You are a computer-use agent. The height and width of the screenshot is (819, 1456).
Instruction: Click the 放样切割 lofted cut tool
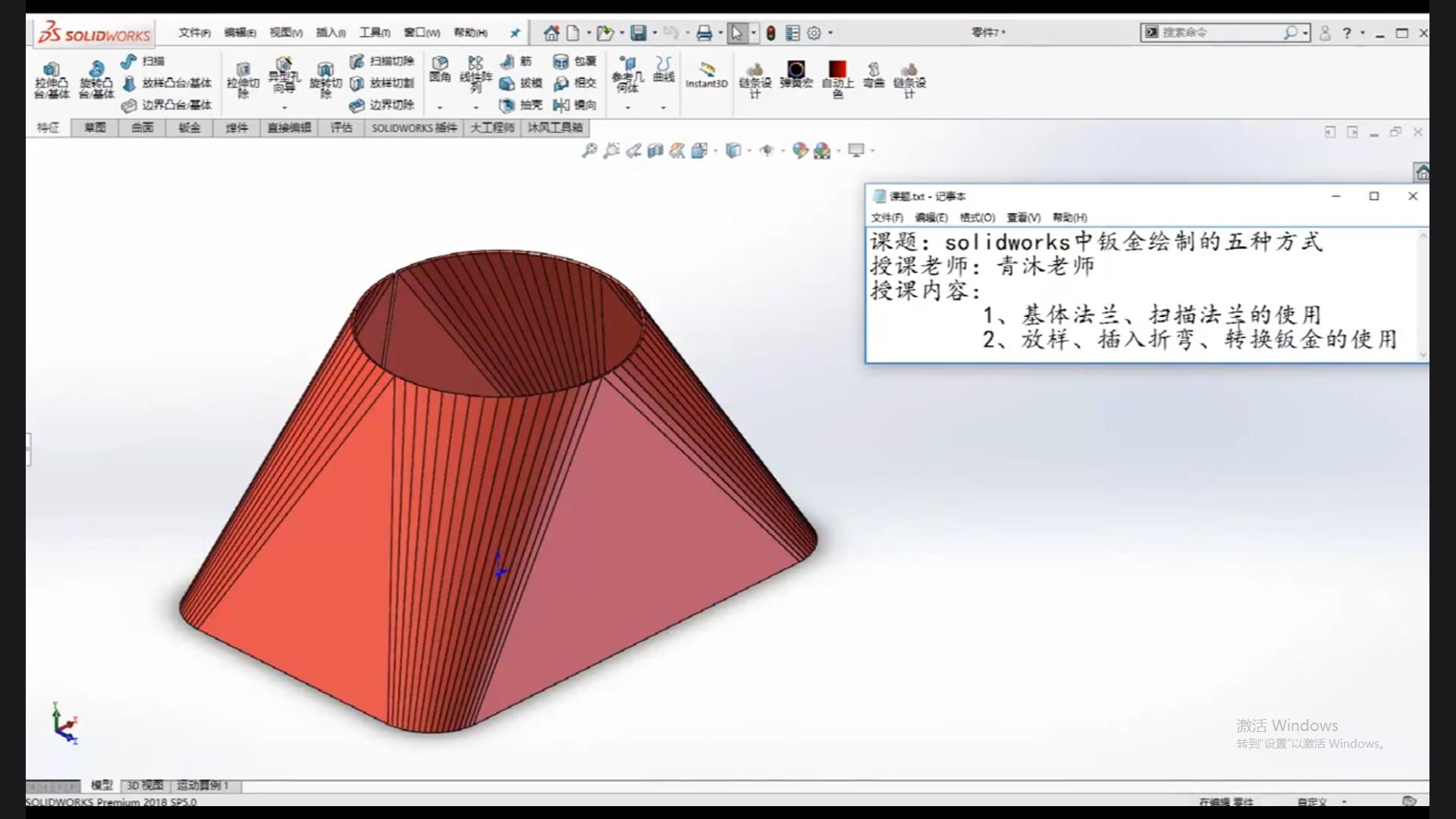click(x=381, y=83)
